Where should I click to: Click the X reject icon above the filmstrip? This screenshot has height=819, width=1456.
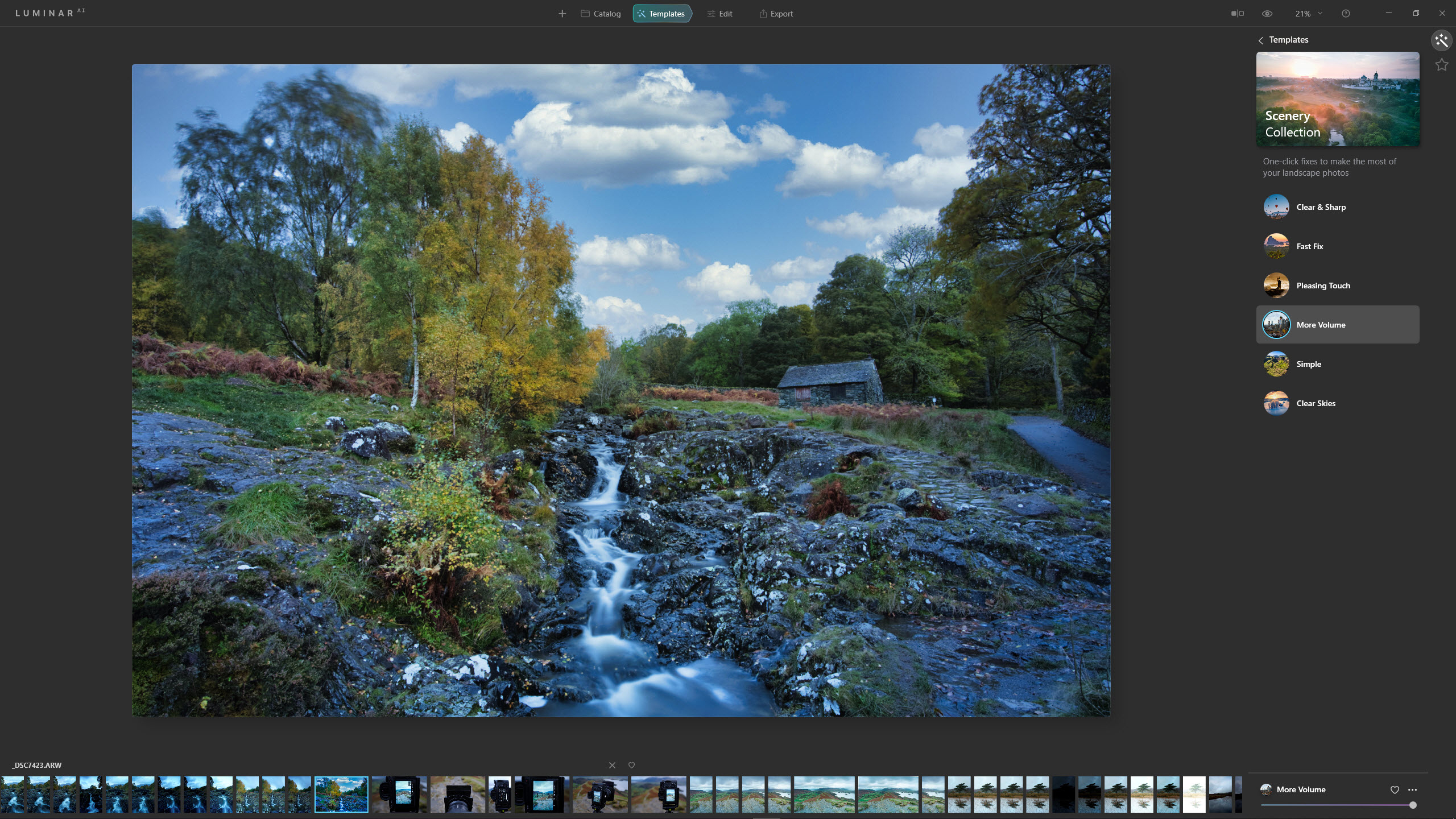(612, 765)
